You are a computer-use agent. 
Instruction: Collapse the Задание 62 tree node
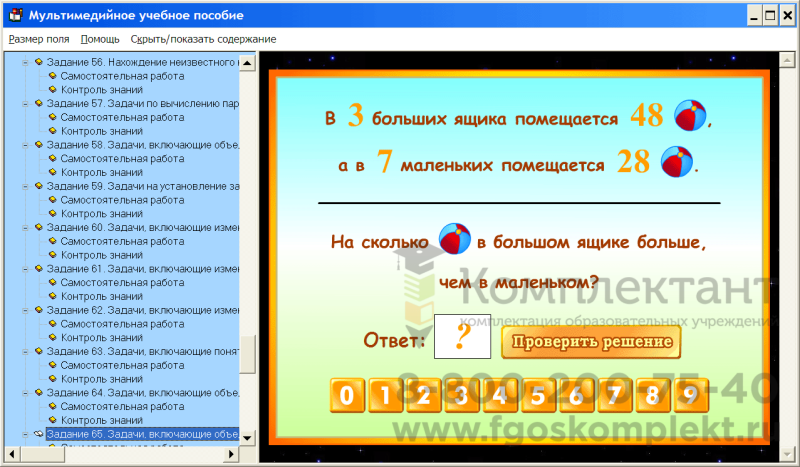[25, 310]
